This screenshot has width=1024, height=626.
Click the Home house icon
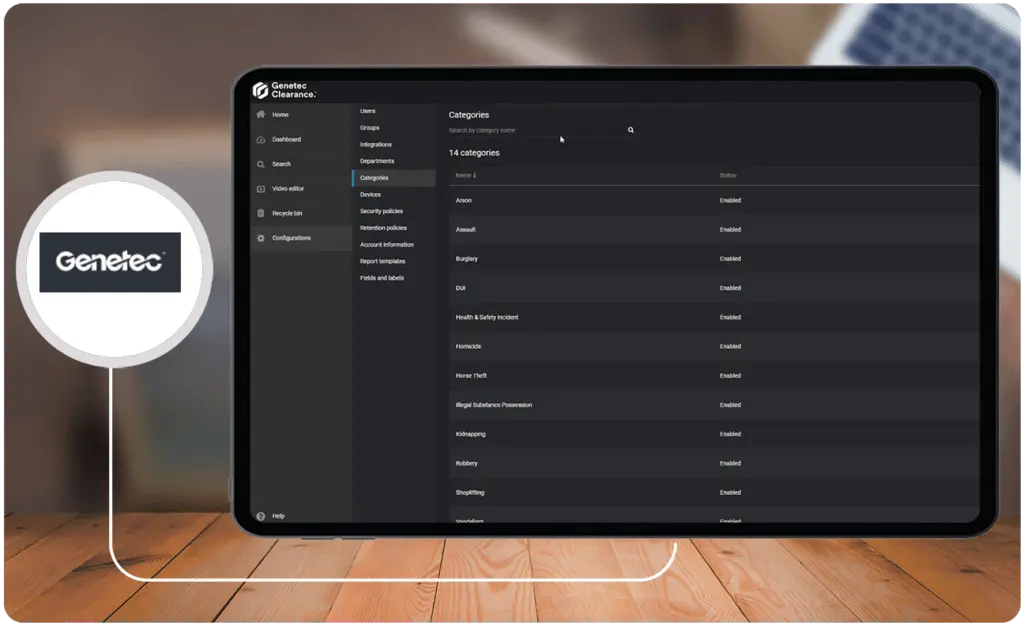(261, 114)
